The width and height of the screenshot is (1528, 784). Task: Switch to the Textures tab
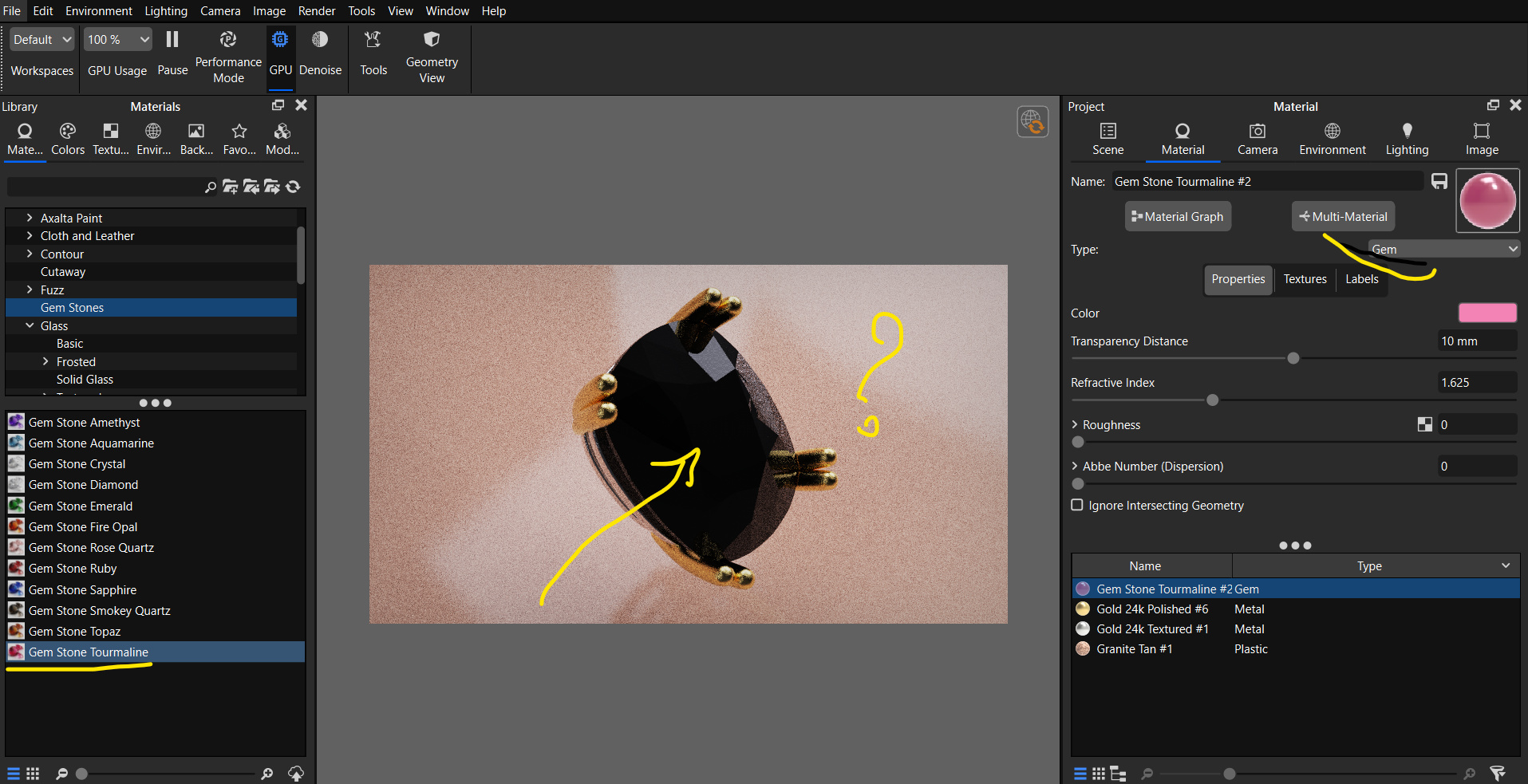(1305, 279)
